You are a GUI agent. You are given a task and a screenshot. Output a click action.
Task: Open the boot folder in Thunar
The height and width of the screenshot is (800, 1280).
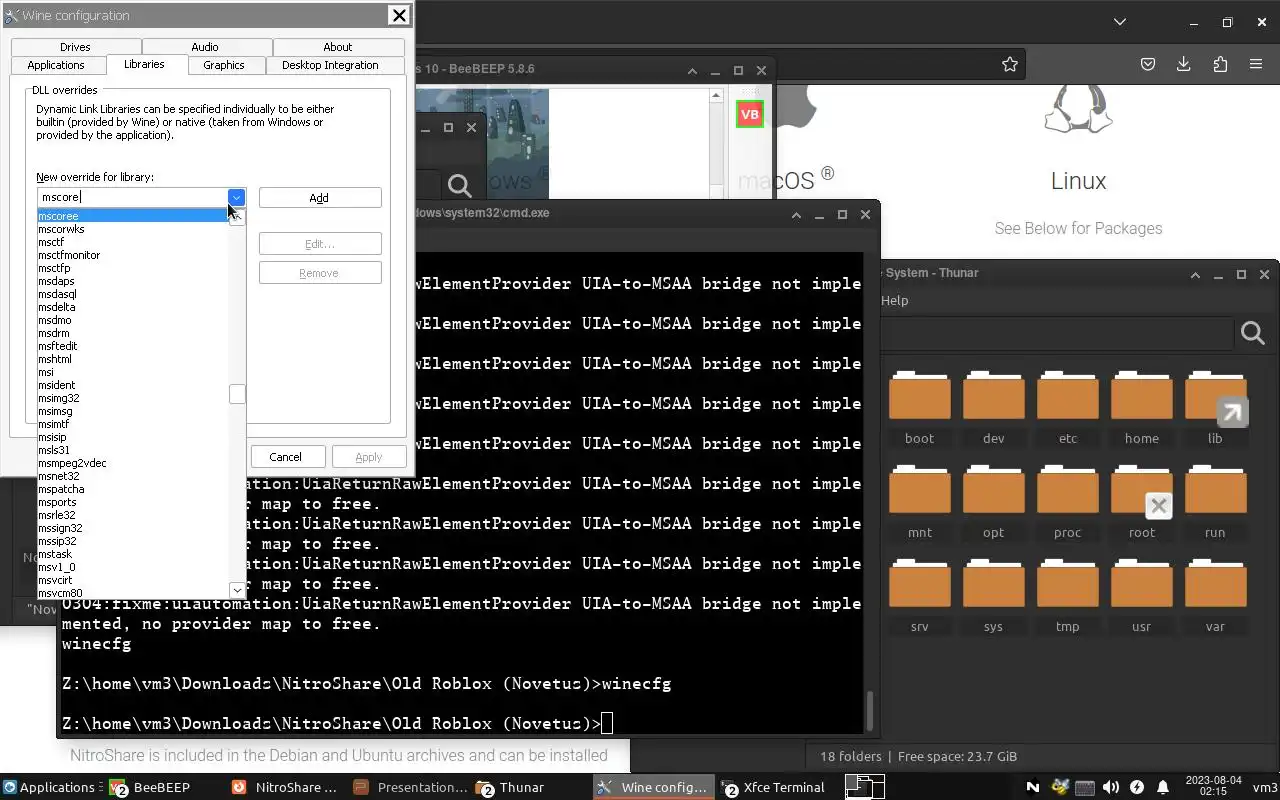pyautogui.click(x=919, y=408)
